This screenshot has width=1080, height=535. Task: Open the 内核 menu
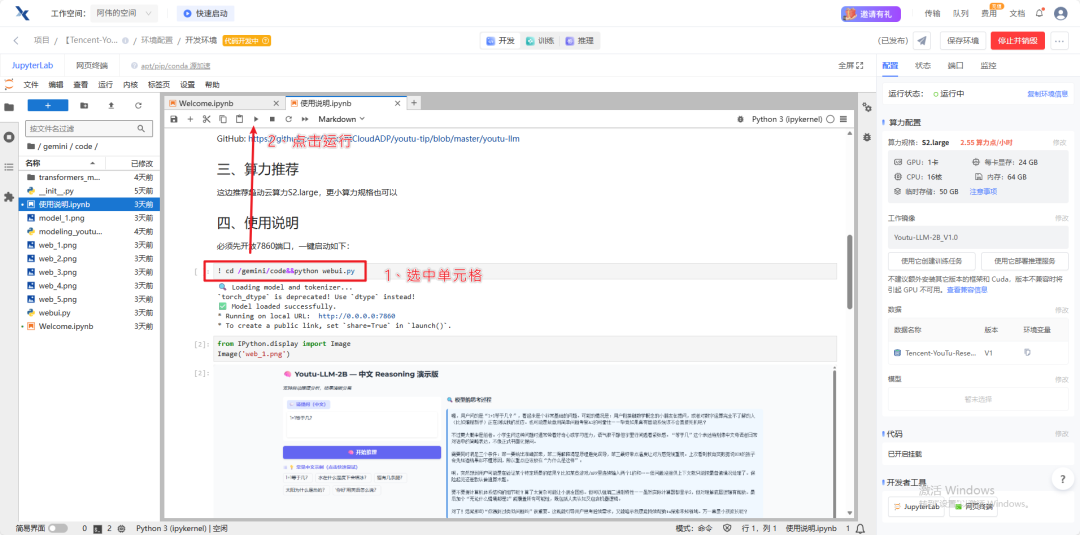[x=130, y=85]
